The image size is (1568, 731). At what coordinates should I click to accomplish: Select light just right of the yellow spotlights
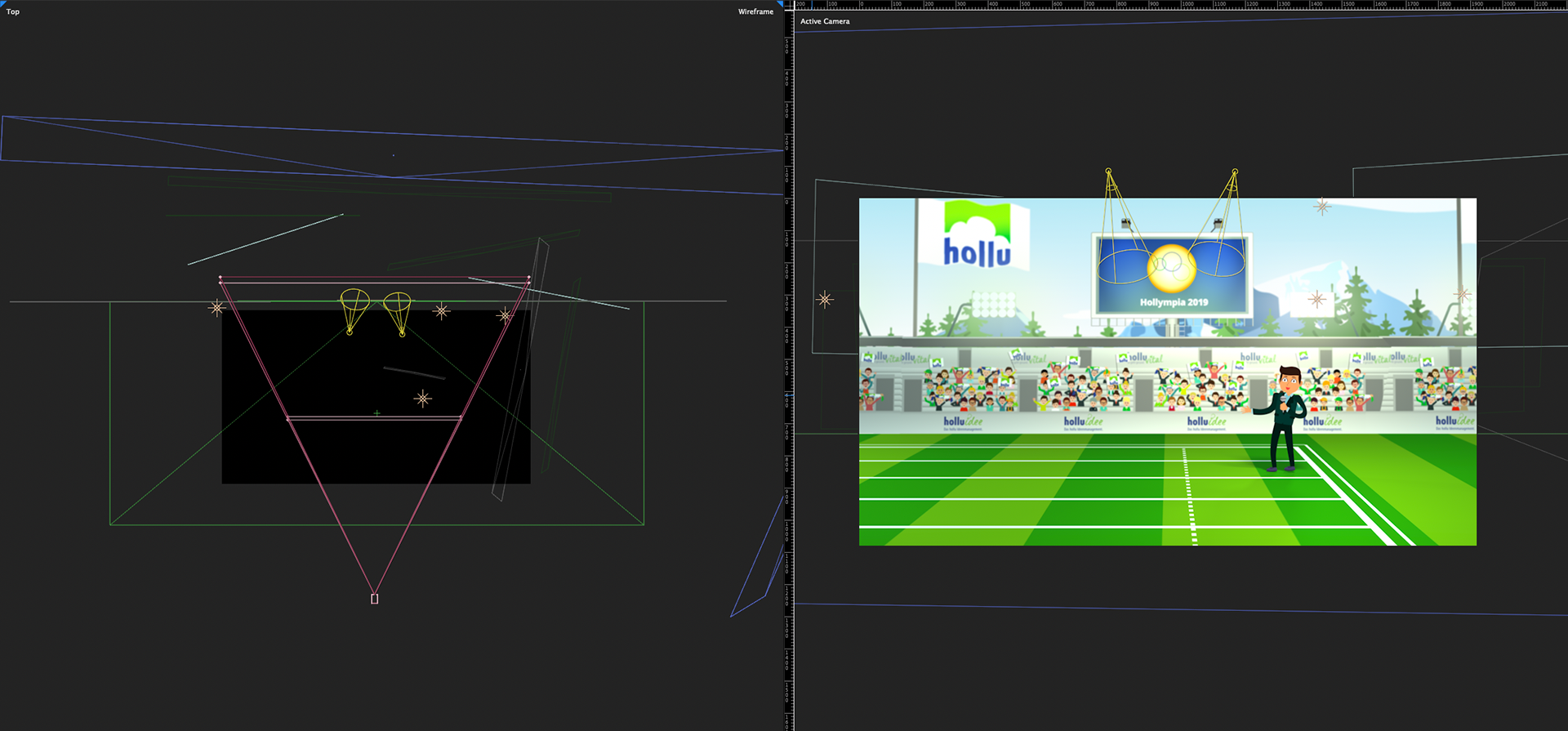[x=441, y=310]
